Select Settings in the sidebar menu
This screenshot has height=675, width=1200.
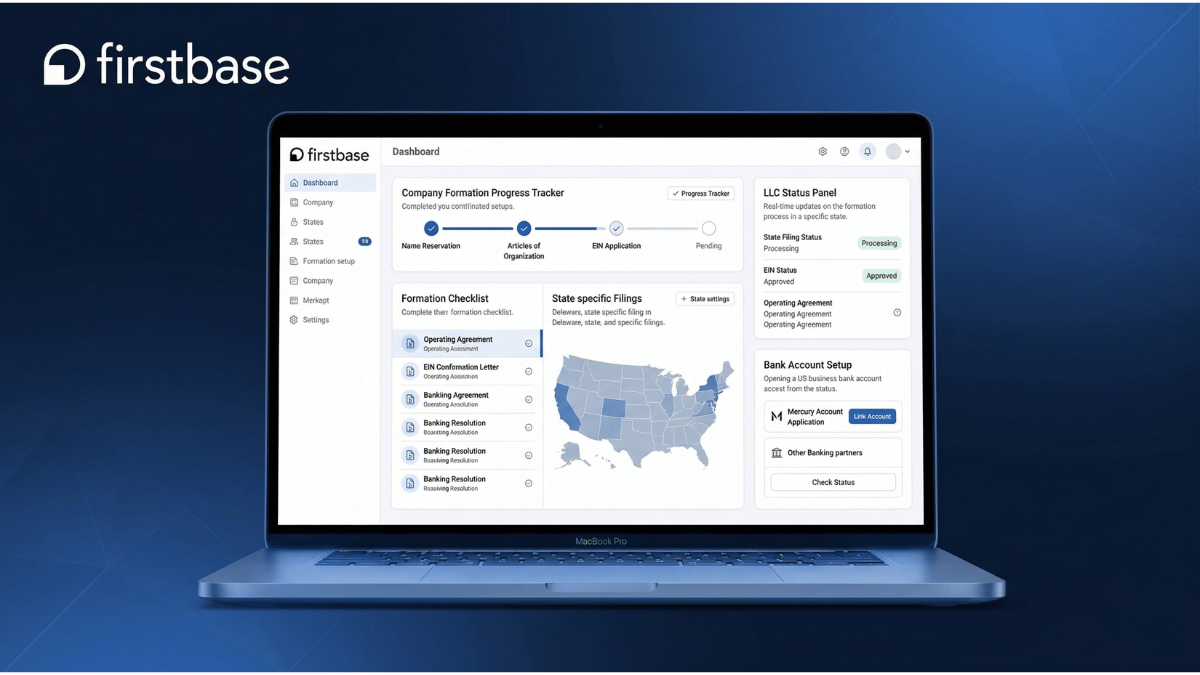tap(316, 320)
